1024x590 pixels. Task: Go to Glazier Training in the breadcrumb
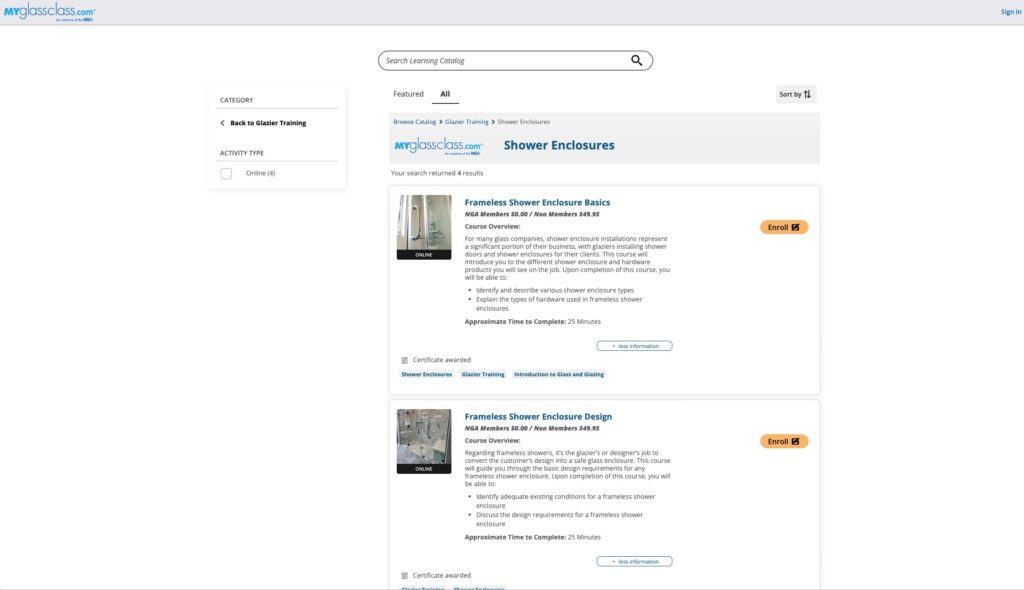466,122
